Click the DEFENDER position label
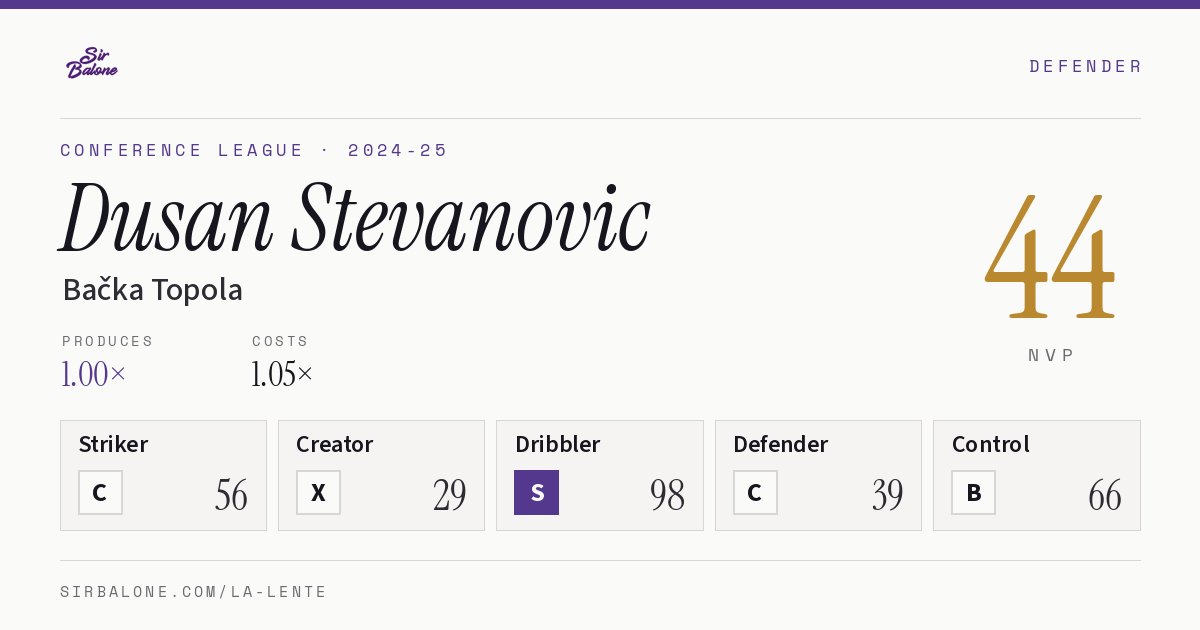 pyautogui.click(x=1085, y=66)
